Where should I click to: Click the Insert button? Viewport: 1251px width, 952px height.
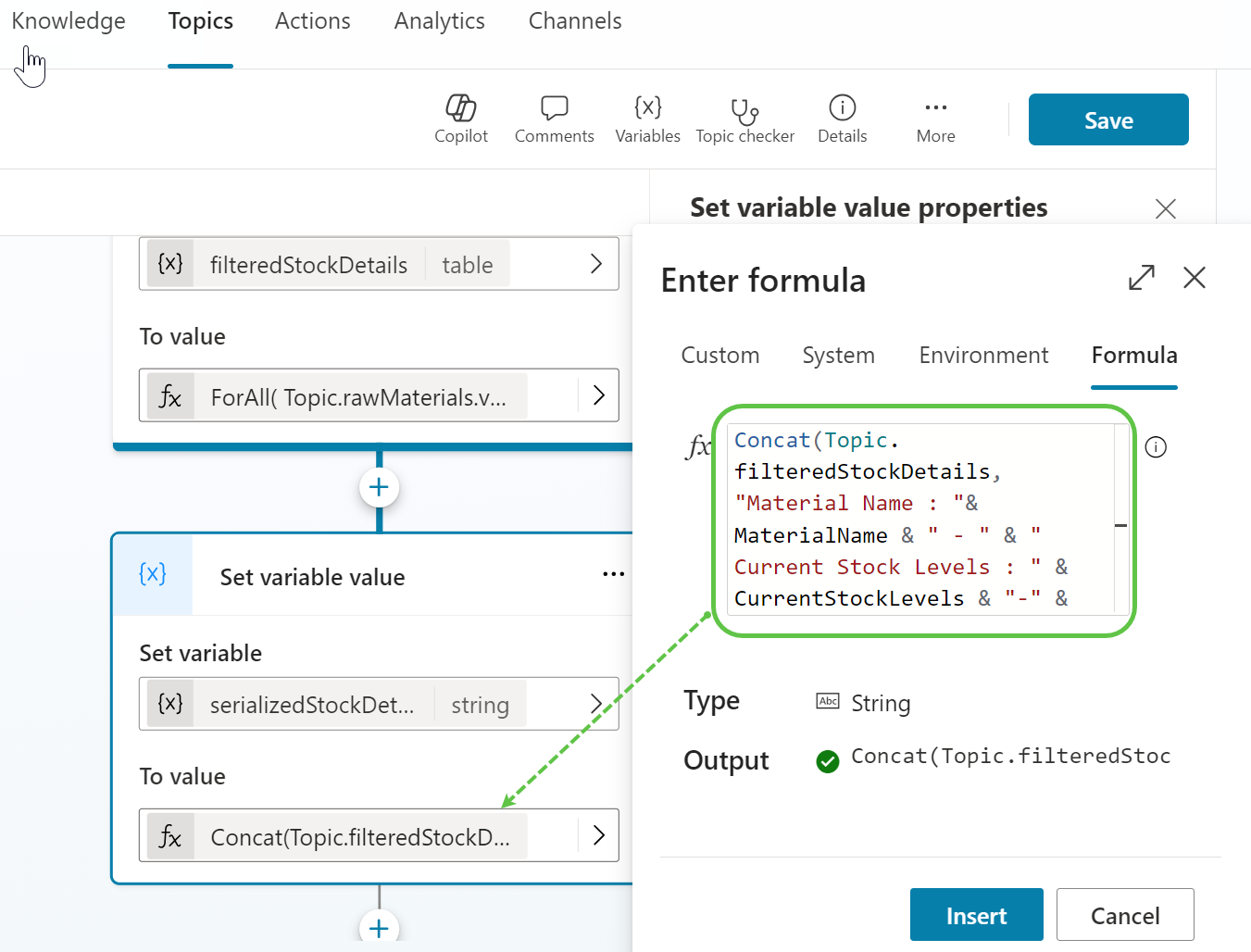tap(976, 915)
